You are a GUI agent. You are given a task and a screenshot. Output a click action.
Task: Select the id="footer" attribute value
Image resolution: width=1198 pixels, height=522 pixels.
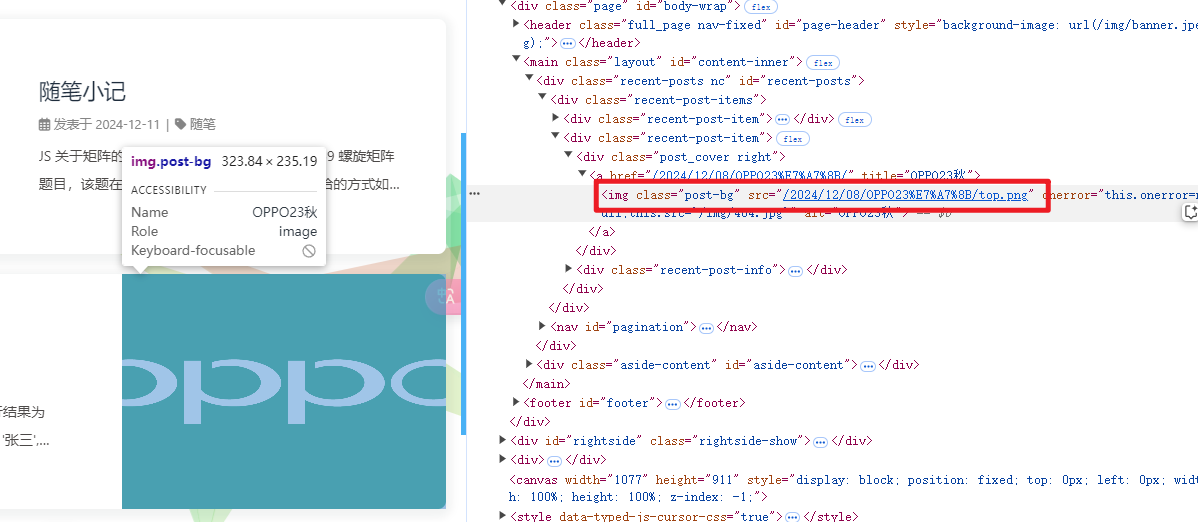(616, 403)
